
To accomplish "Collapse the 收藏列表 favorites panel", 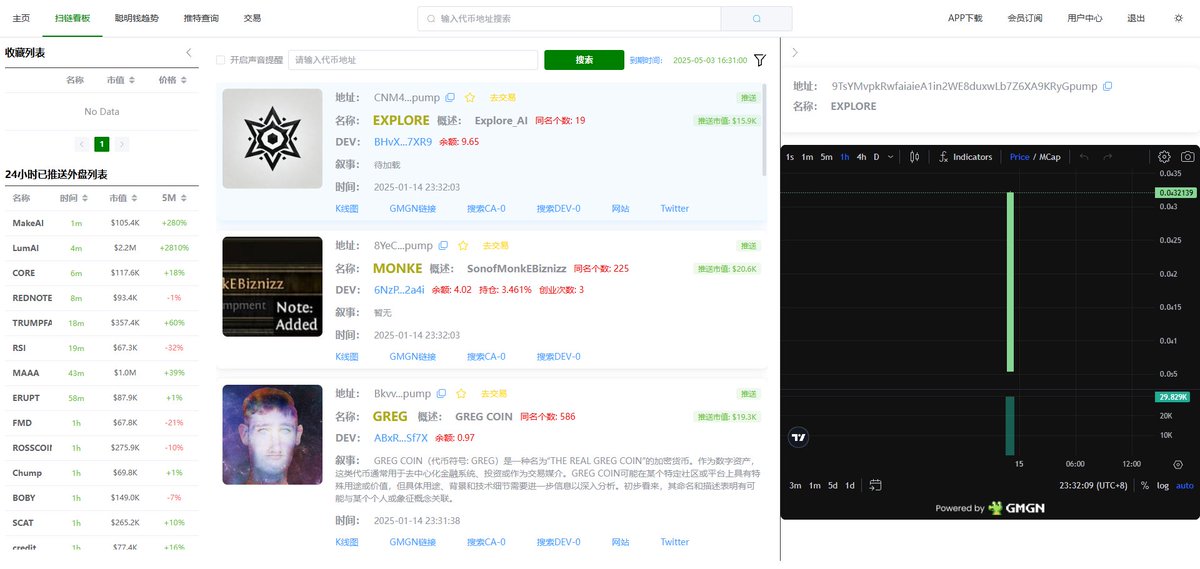I will tap(189, 53).
